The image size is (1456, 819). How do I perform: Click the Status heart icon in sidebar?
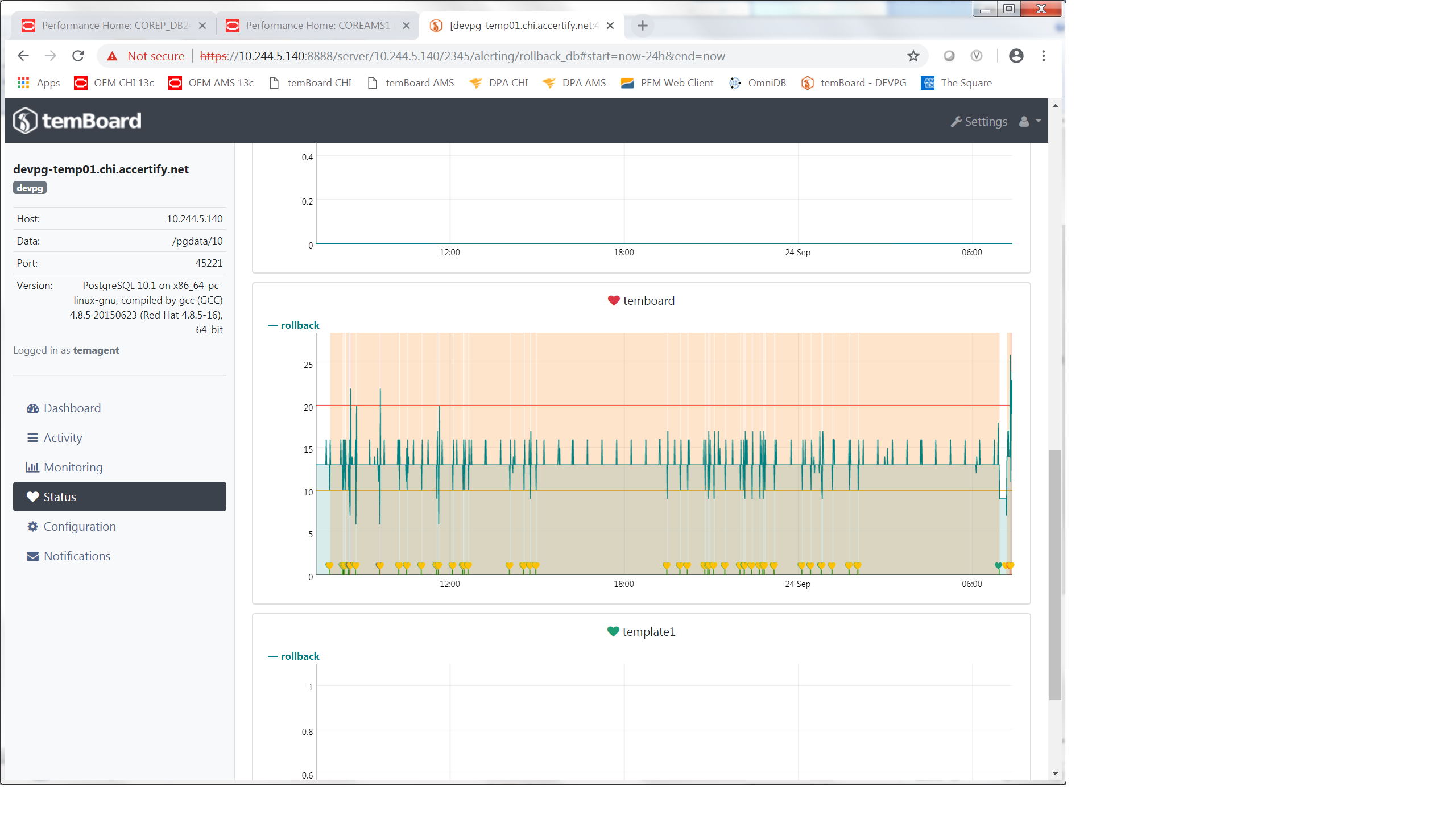coord(33,497)
